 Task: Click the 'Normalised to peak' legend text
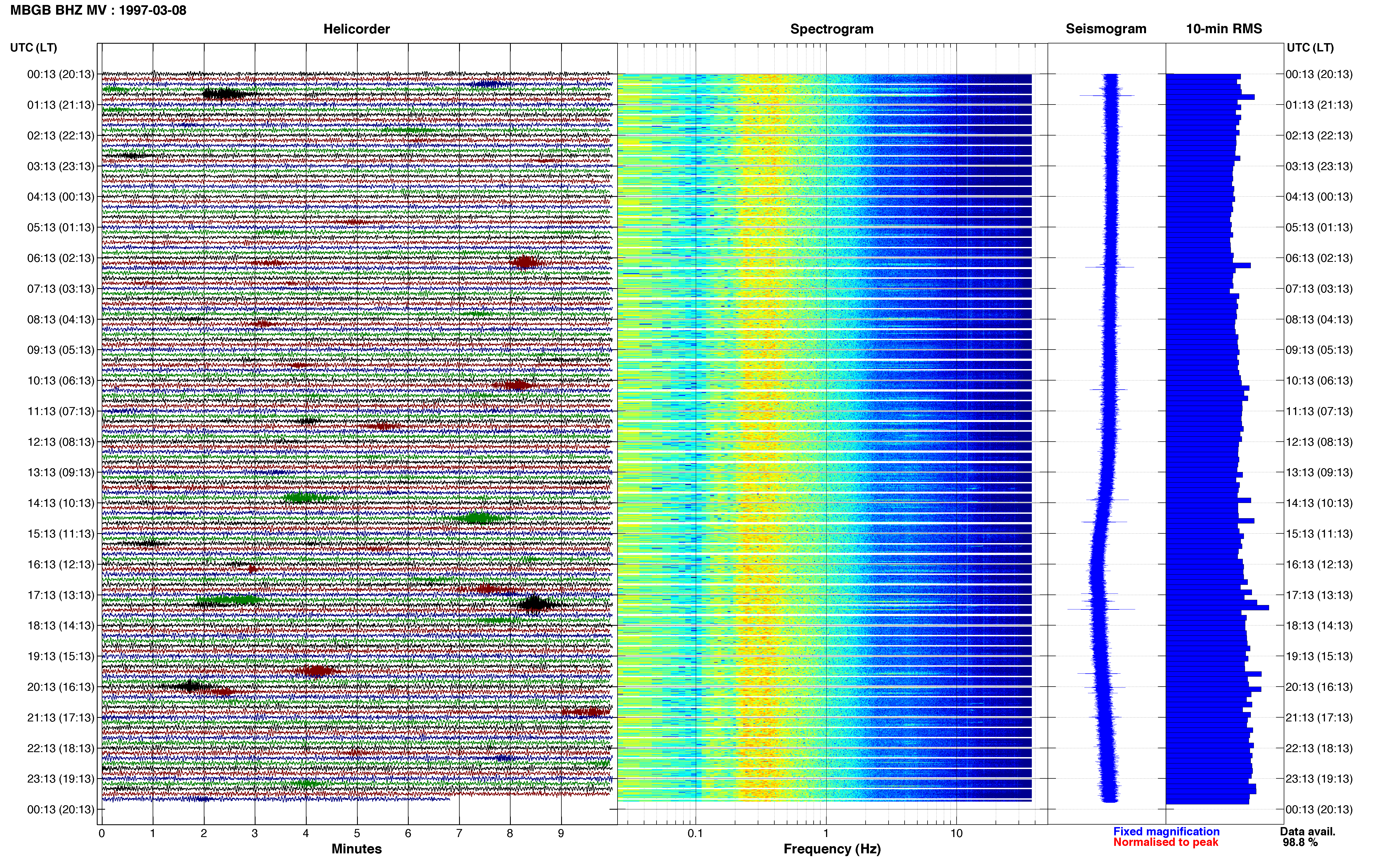(x=1166, y=842)
